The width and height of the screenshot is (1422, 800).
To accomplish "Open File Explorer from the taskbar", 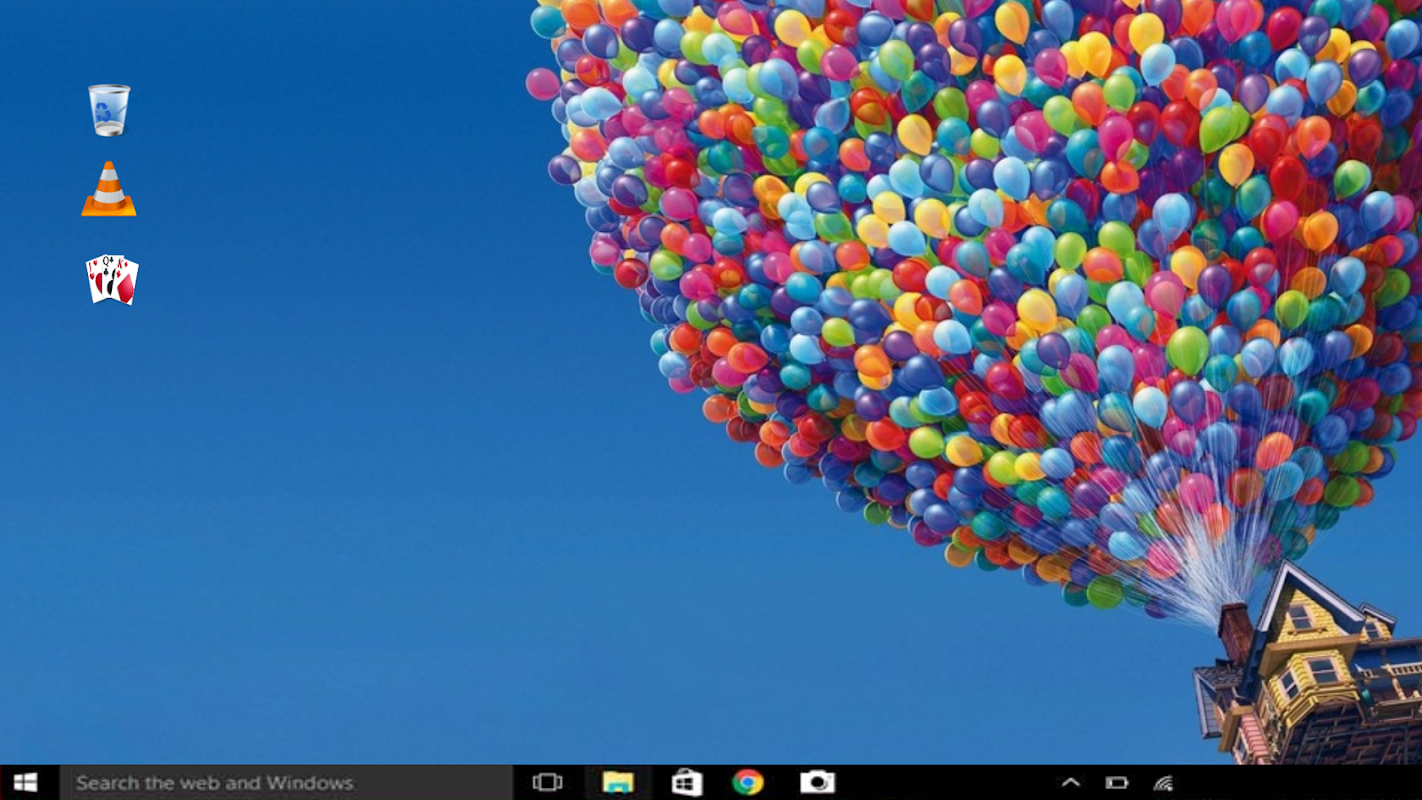I will point(618,782).
